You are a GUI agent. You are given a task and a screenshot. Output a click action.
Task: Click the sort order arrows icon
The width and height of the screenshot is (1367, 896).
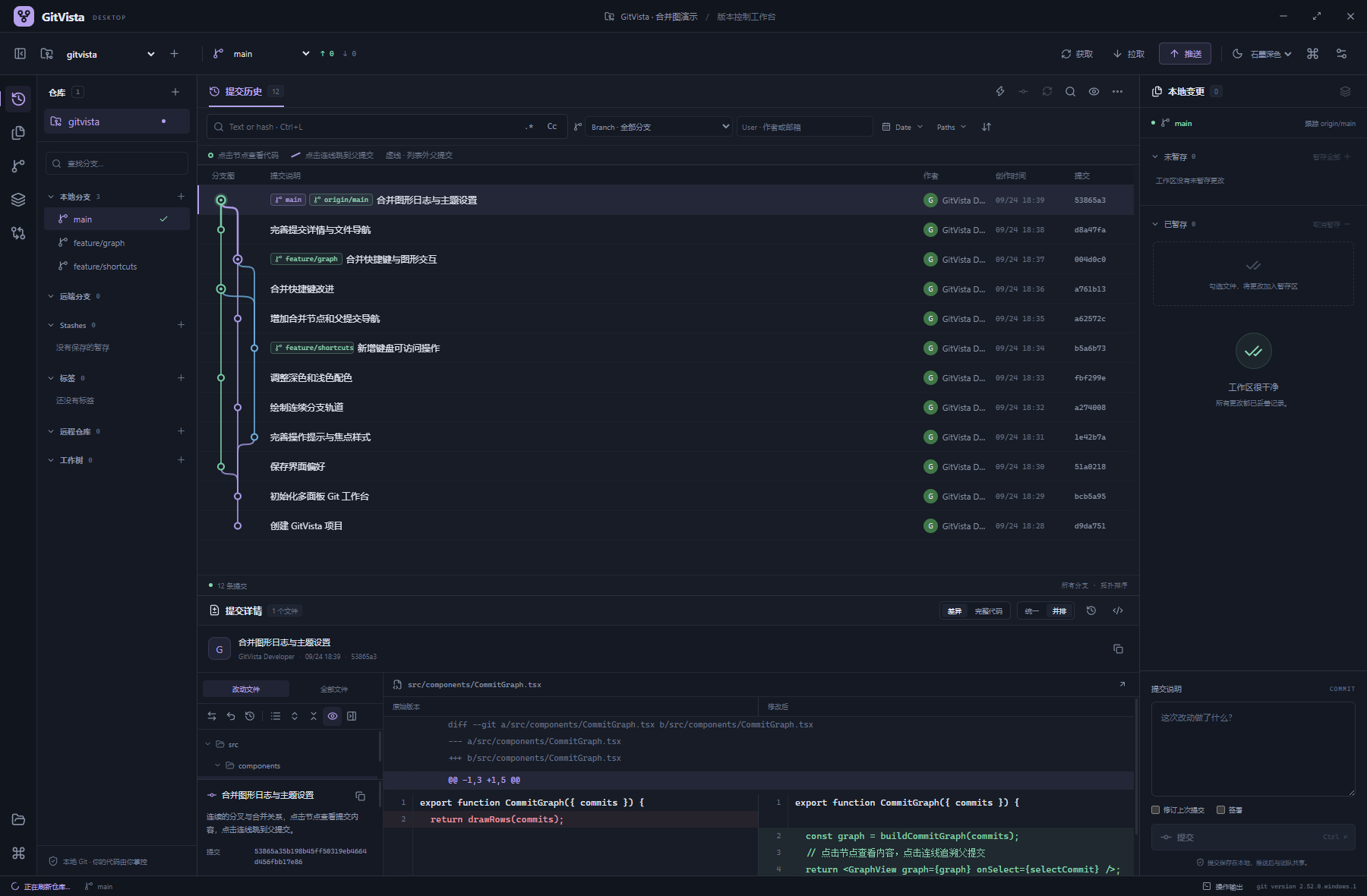pos(987,127)
